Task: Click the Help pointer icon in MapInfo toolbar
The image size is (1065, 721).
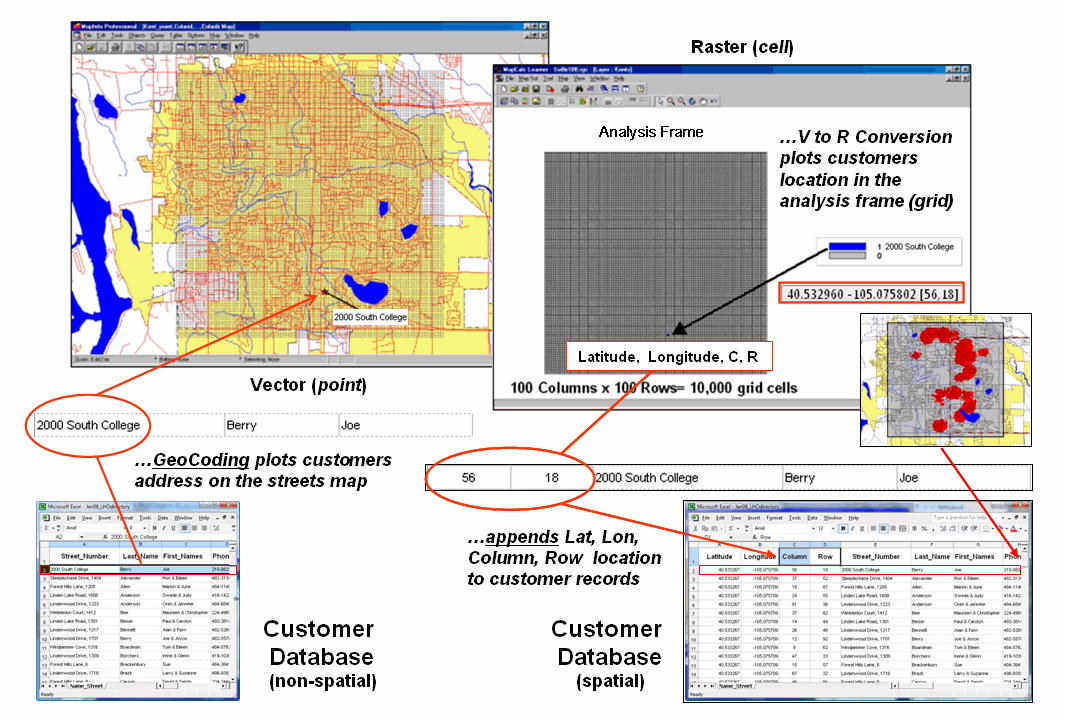Action: point(238,47)
